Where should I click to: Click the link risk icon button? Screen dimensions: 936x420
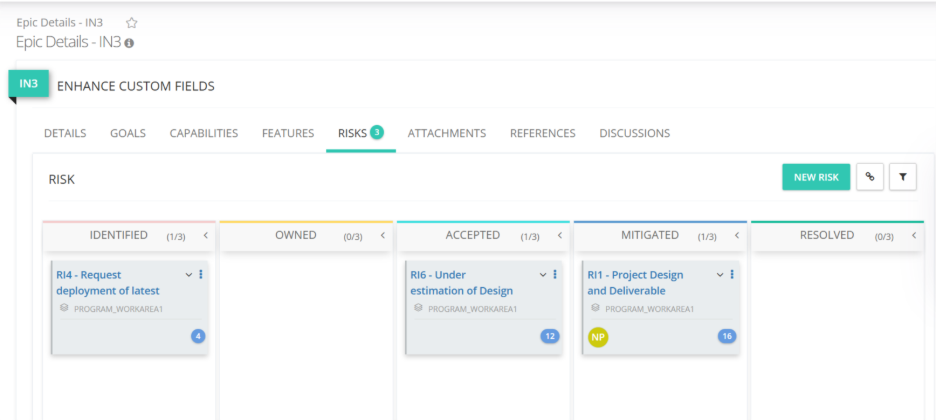click(x=870, y=177)
